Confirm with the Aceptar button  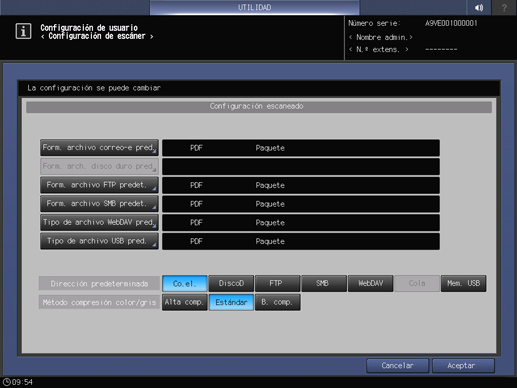[x=463, y=366]
